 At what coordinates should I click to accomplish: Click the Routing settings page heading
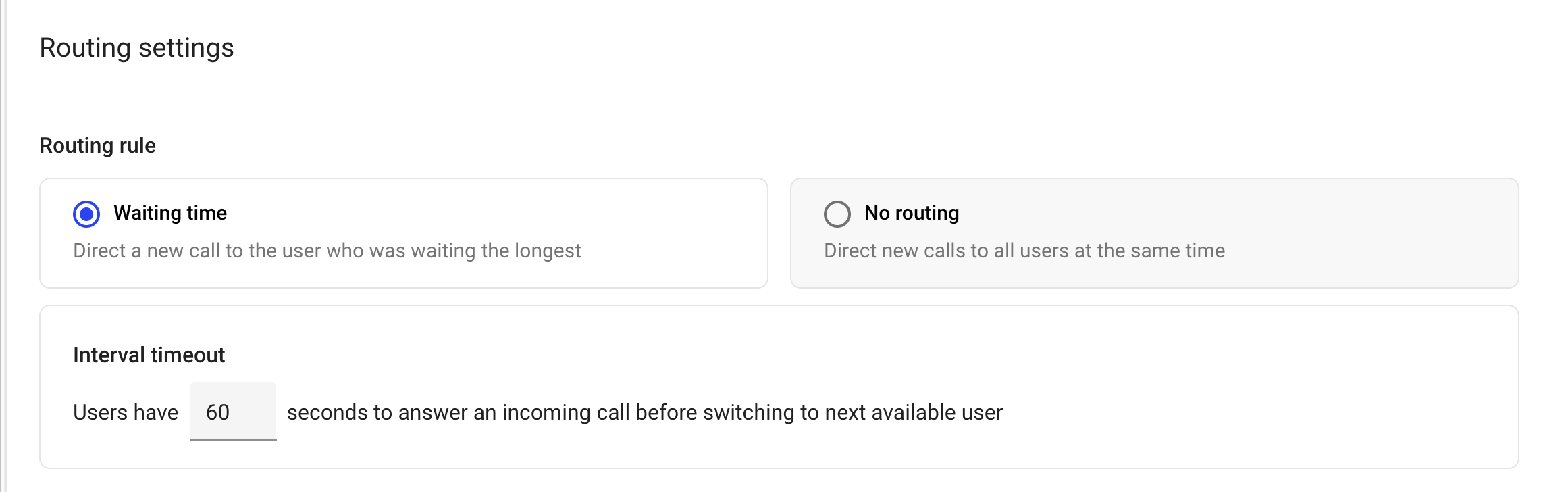click(136, 48)
